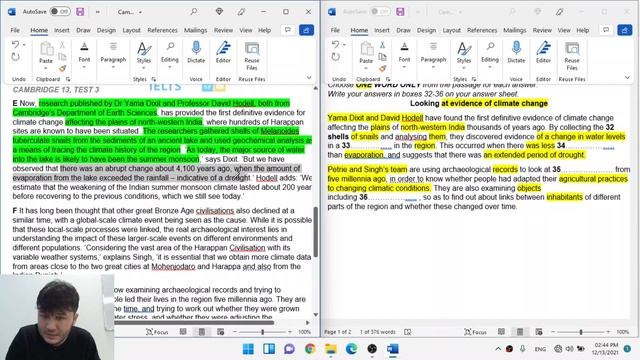Click Copy icon in right Word window

pyautogui.click(x=382, y=57)
